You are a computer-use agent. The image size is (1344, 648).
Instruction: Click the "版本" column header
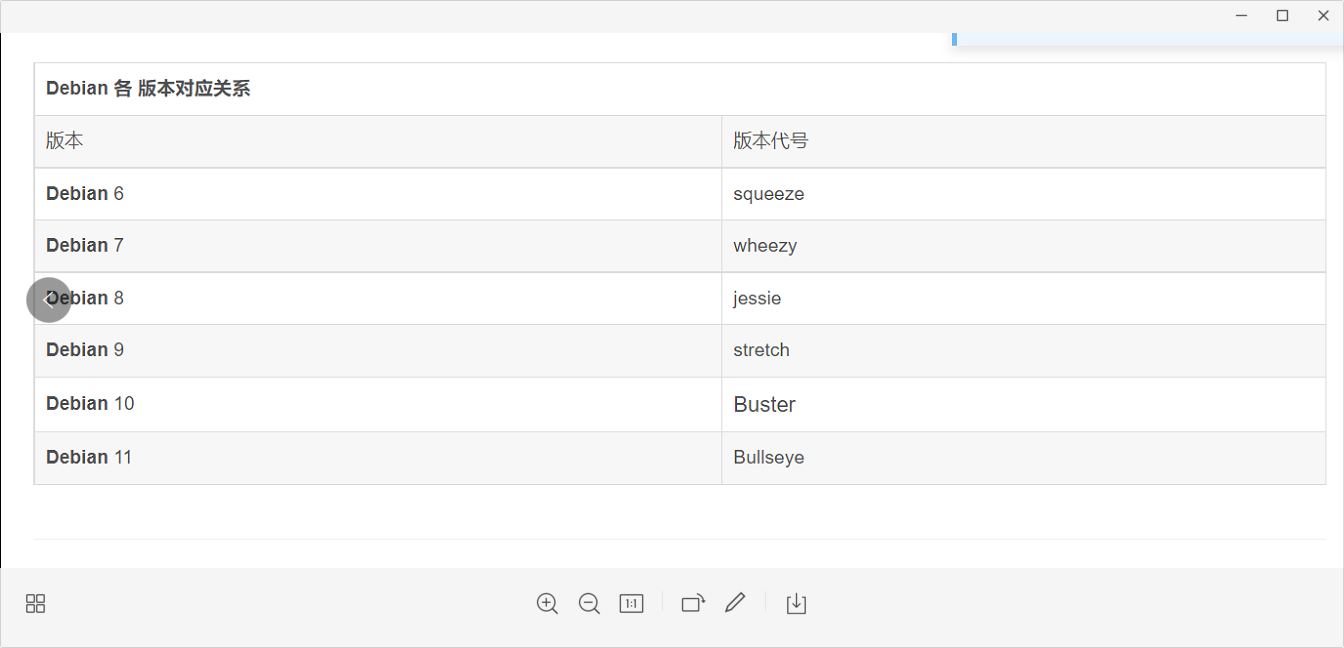[x=378, y=141]
